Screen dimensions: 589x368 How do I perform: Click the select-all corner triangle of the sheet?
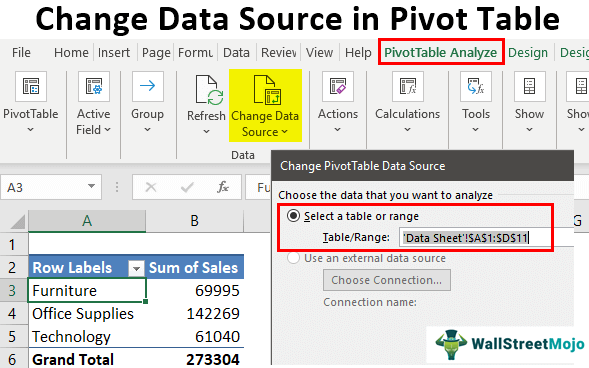(x=18, y=222)
